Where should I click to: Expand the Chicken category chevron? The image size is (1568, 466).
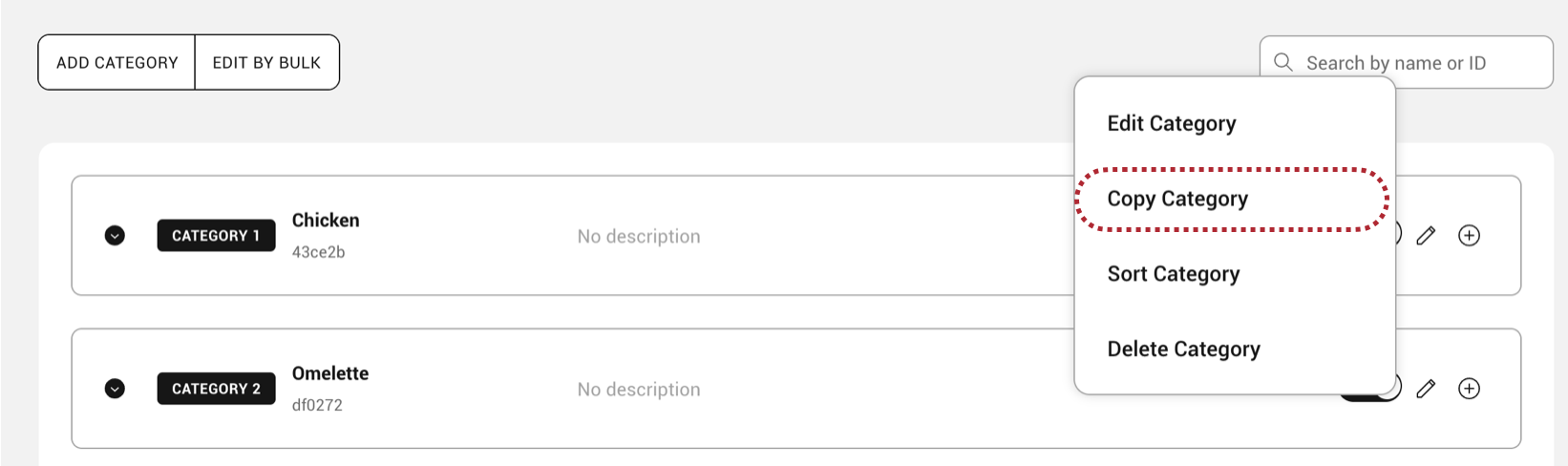coord(115,236)
